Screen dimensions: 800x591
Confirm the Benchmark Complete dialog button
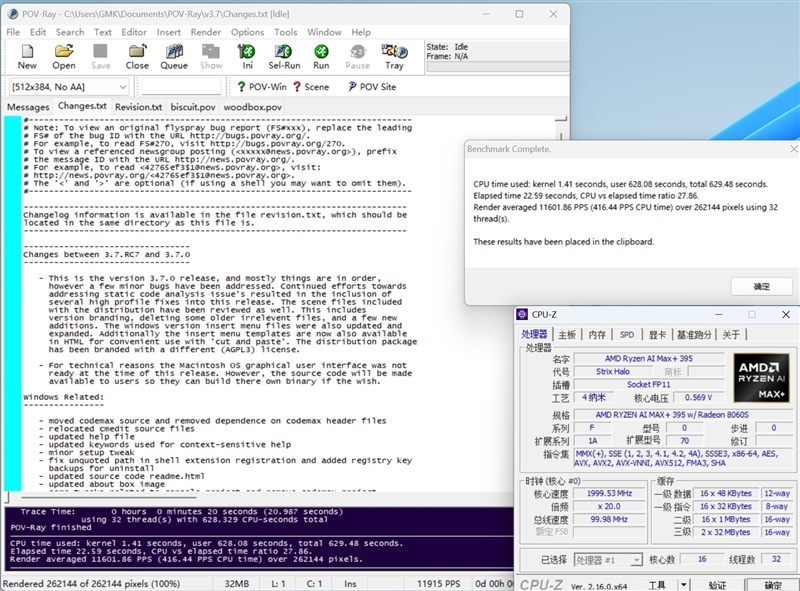coord(761,286)
